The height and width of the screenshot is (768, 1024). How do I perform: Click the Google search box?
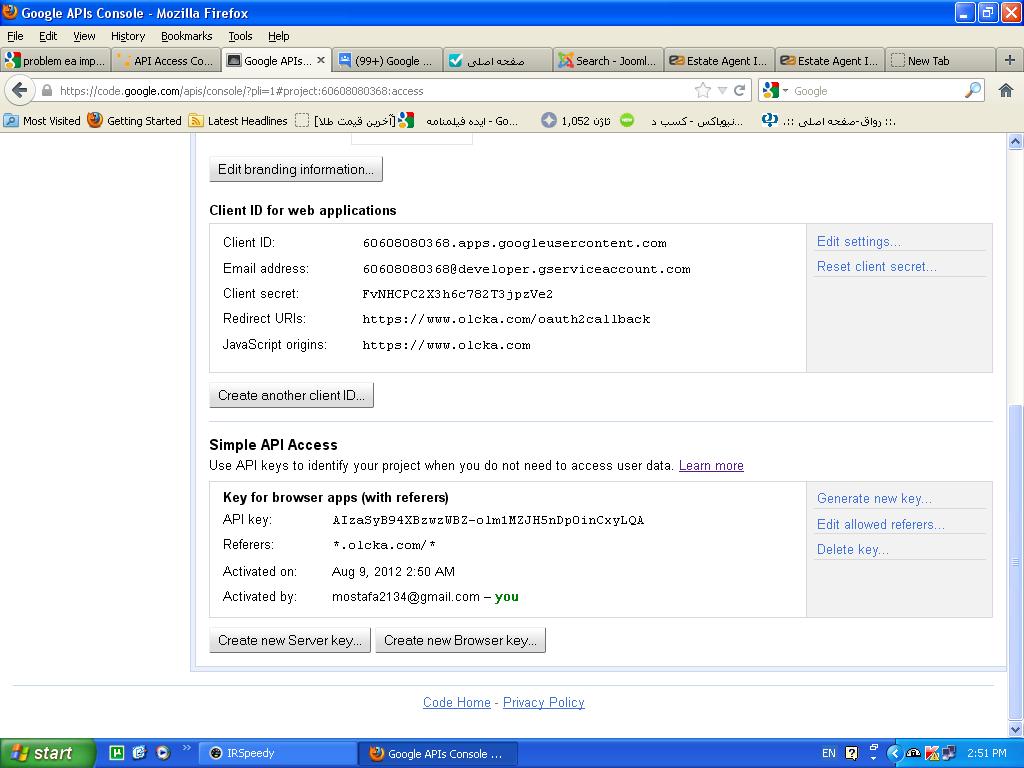877,91
